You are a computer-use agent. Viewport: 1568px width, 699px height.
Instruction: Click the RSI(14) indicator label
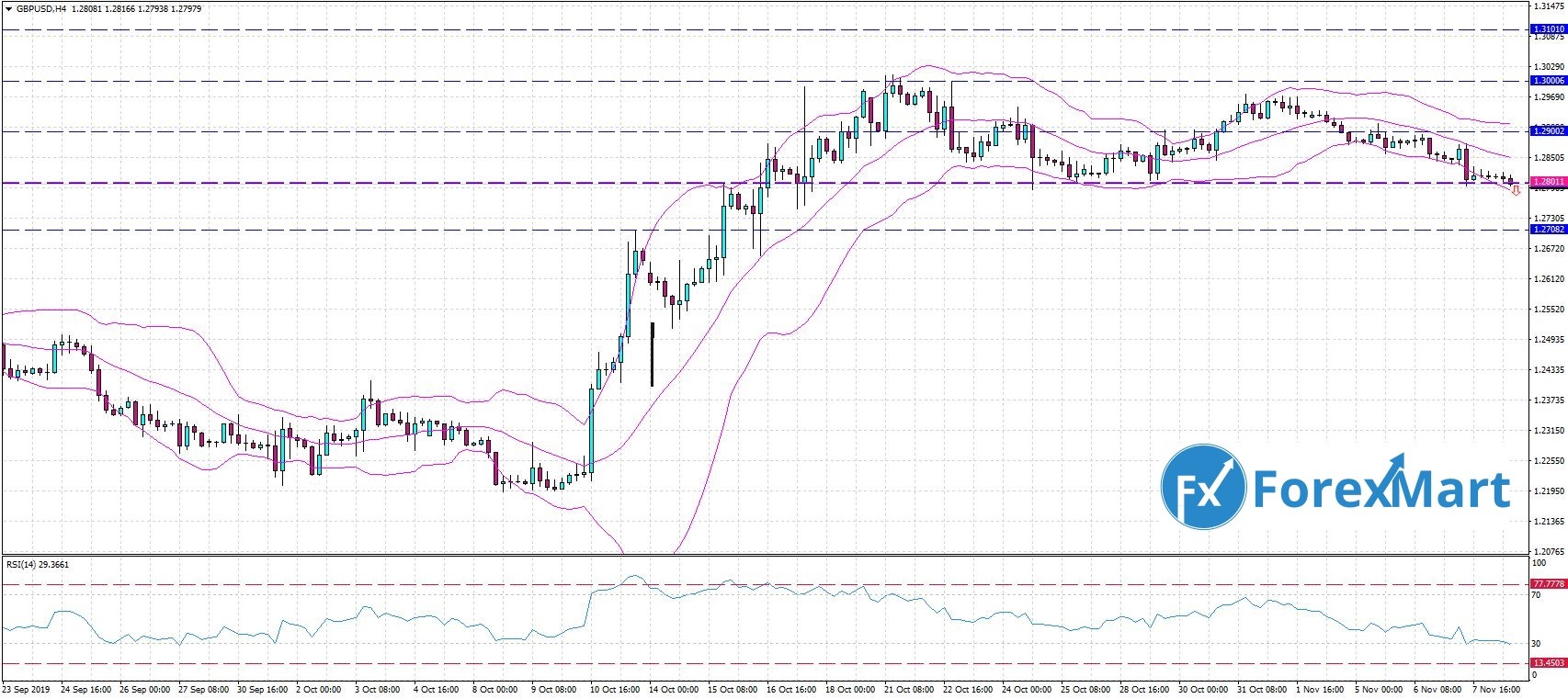click(x=37, y=564)
